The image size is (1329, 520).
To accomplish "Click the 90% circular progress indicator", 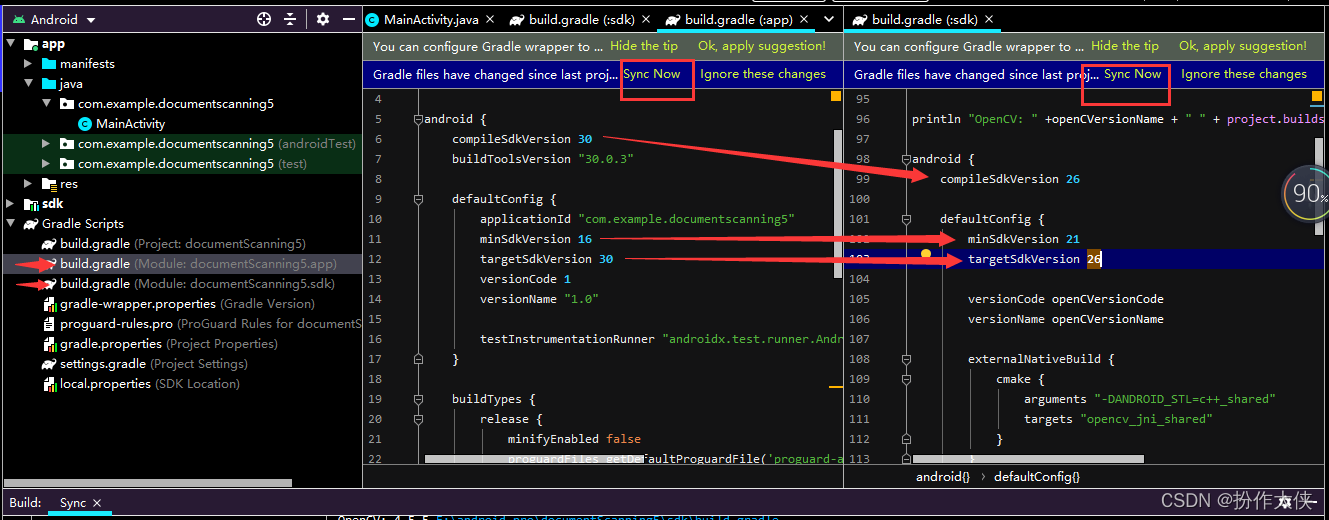I will (1306, 193).
